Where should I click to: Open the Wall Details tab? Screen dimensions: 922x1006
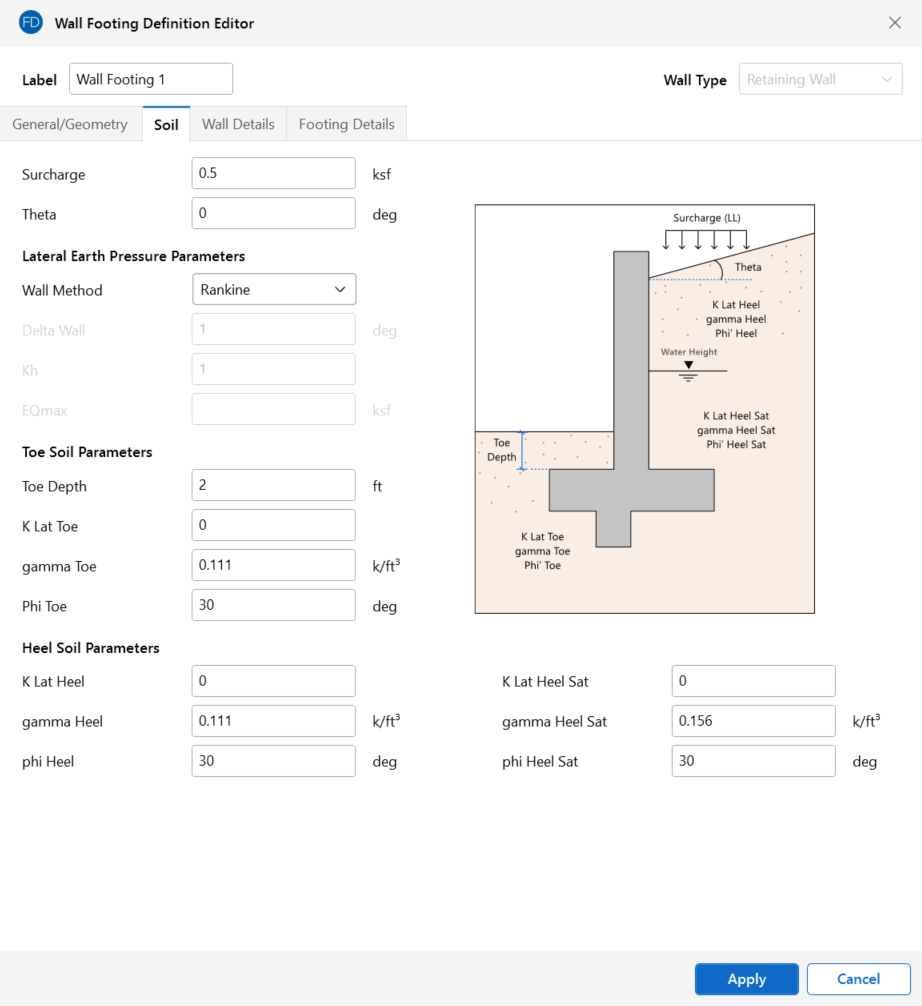pyautogui.click(x=238, y=124)
